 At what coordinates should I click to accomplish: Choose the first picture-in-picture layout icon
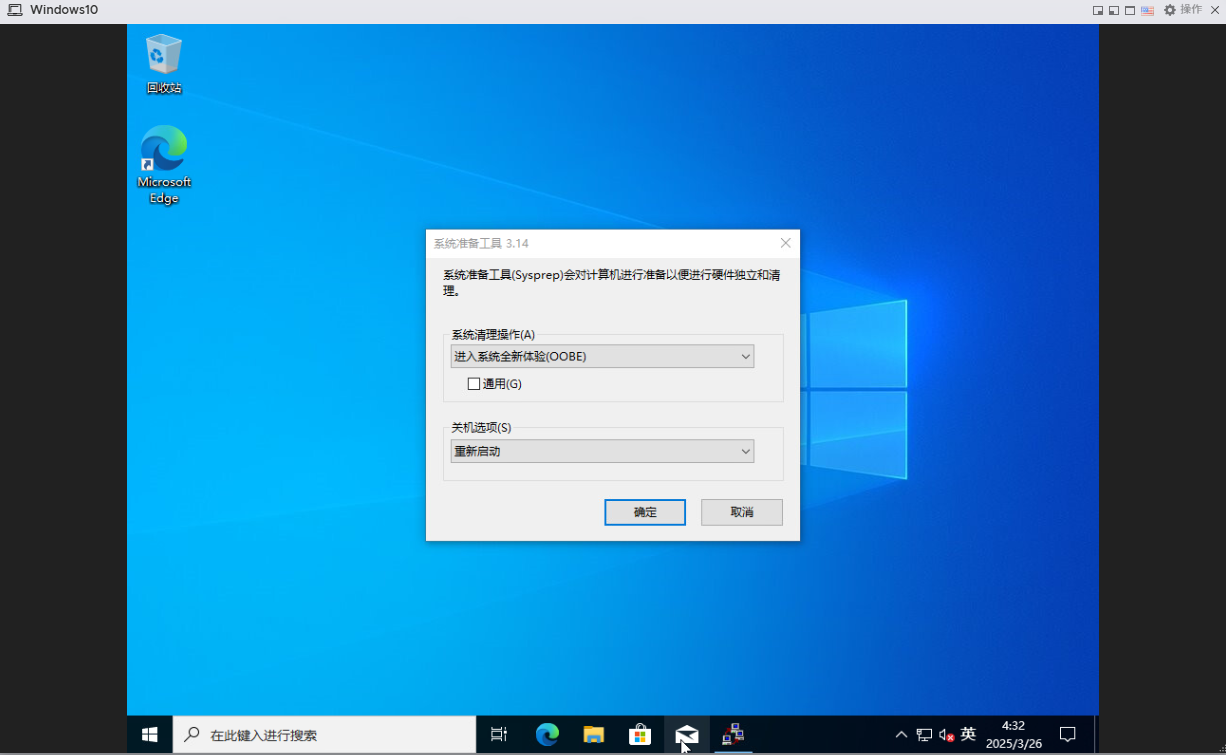[1098, 10]
